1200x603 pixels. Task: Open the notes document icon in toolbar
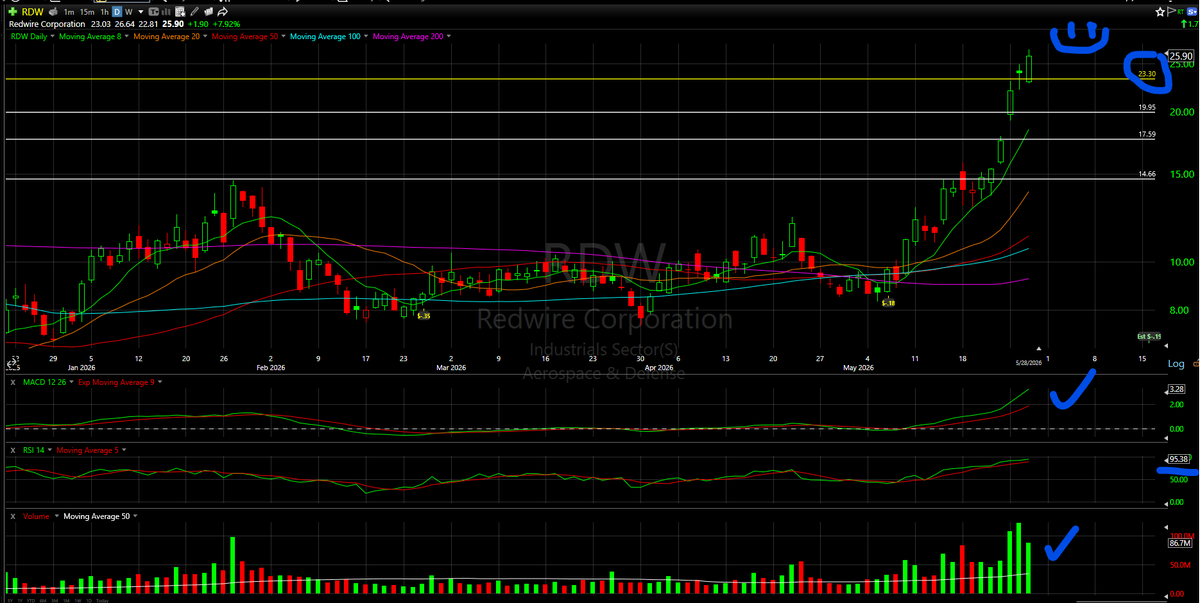coord(181,12)
